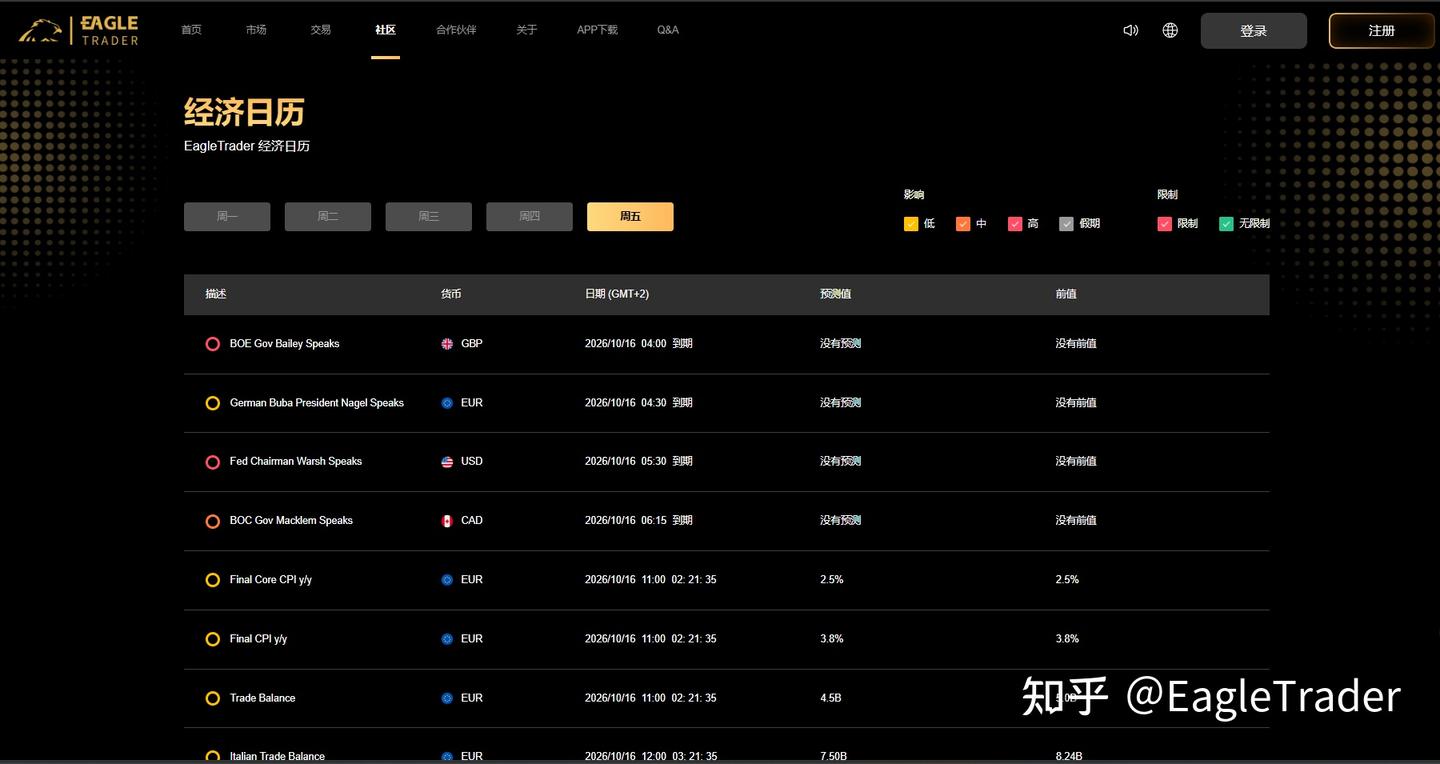The image size is (1440, 764).
Task: Click impact circle for BOE Gov Bailey Speaks
Action: [212, 344]
